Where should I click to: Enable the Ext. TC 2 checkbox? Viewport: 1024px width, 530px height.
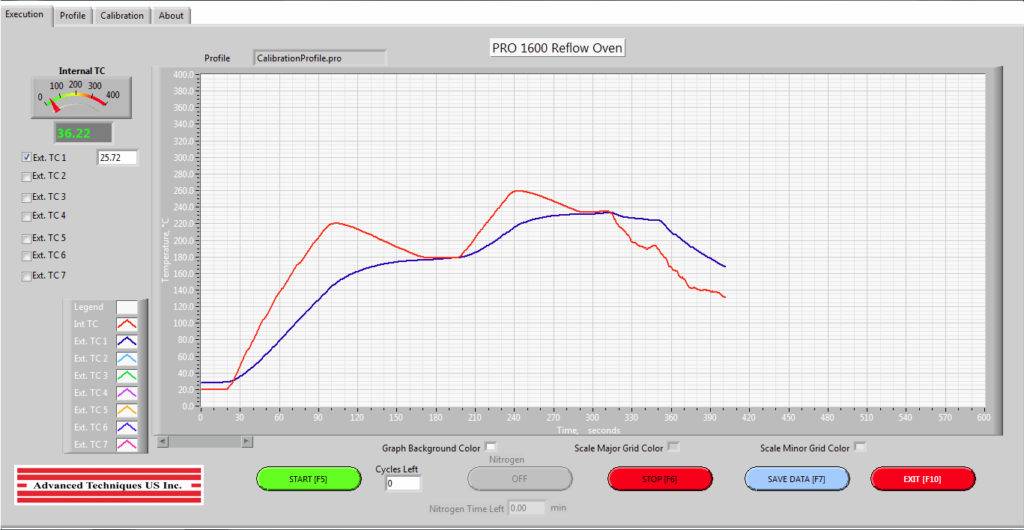click(x=26, y=176)
